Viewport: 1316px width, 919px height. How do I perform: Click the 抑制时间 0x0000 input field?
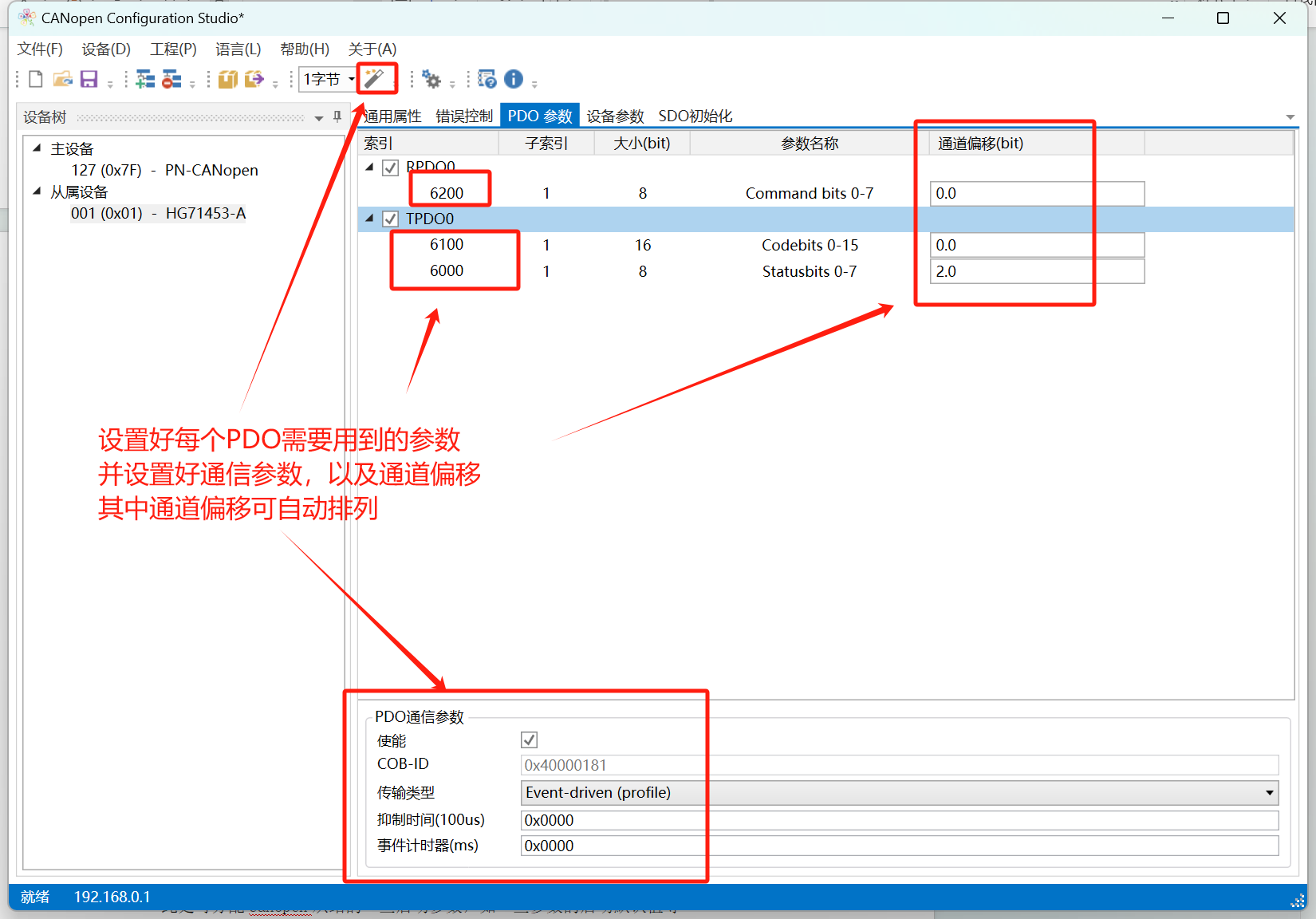pyautogui.click(x=900, y=820)
